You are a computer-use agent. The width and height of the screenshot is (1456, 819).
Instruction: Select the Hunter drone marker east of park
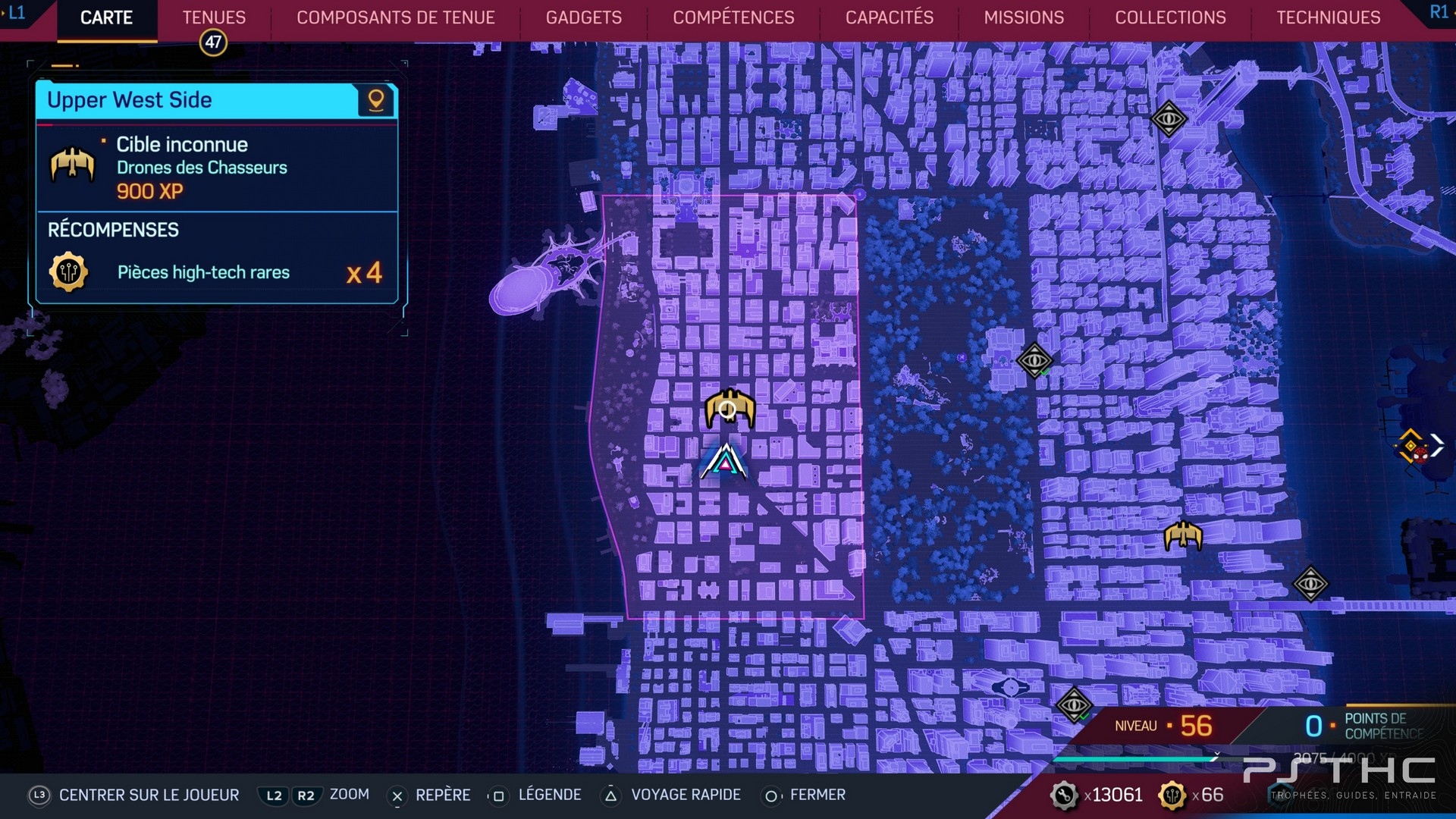tap(1183, 536)
